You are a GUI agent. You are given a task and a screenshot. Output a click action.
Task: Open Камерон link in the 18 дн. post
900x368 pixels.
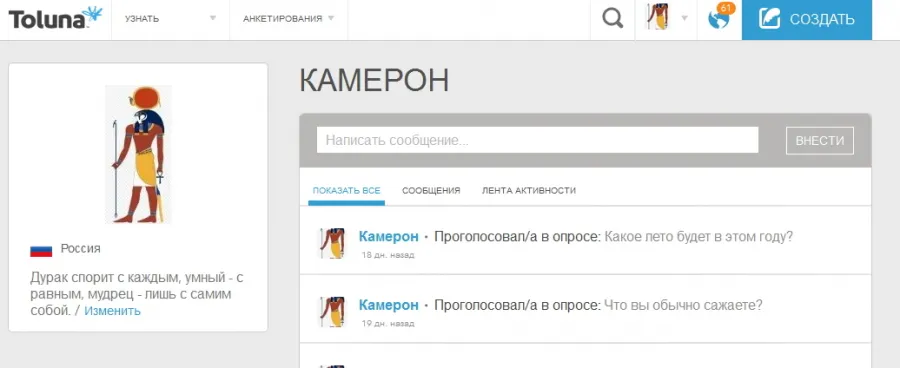point(389,237)
